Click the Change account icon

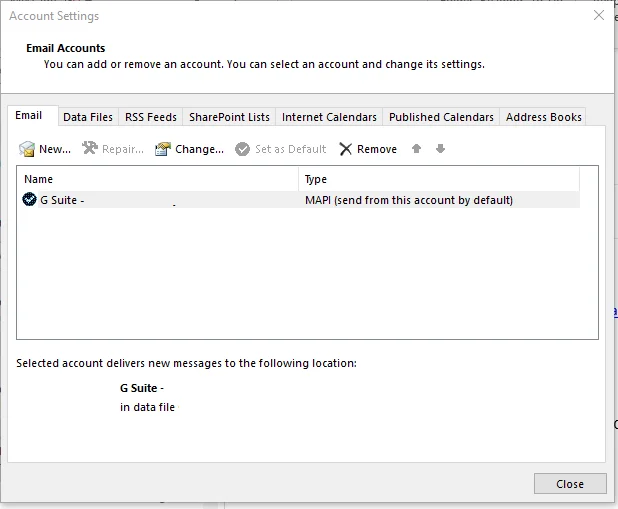pyautogui.click(x=163, y=149)
